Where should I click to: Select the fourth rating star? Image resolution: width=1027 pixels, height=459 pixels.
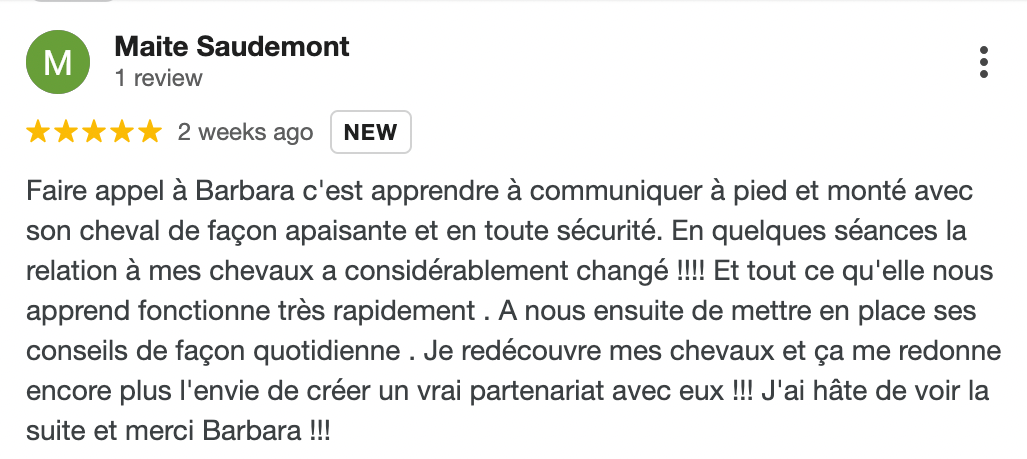[122, 132]
